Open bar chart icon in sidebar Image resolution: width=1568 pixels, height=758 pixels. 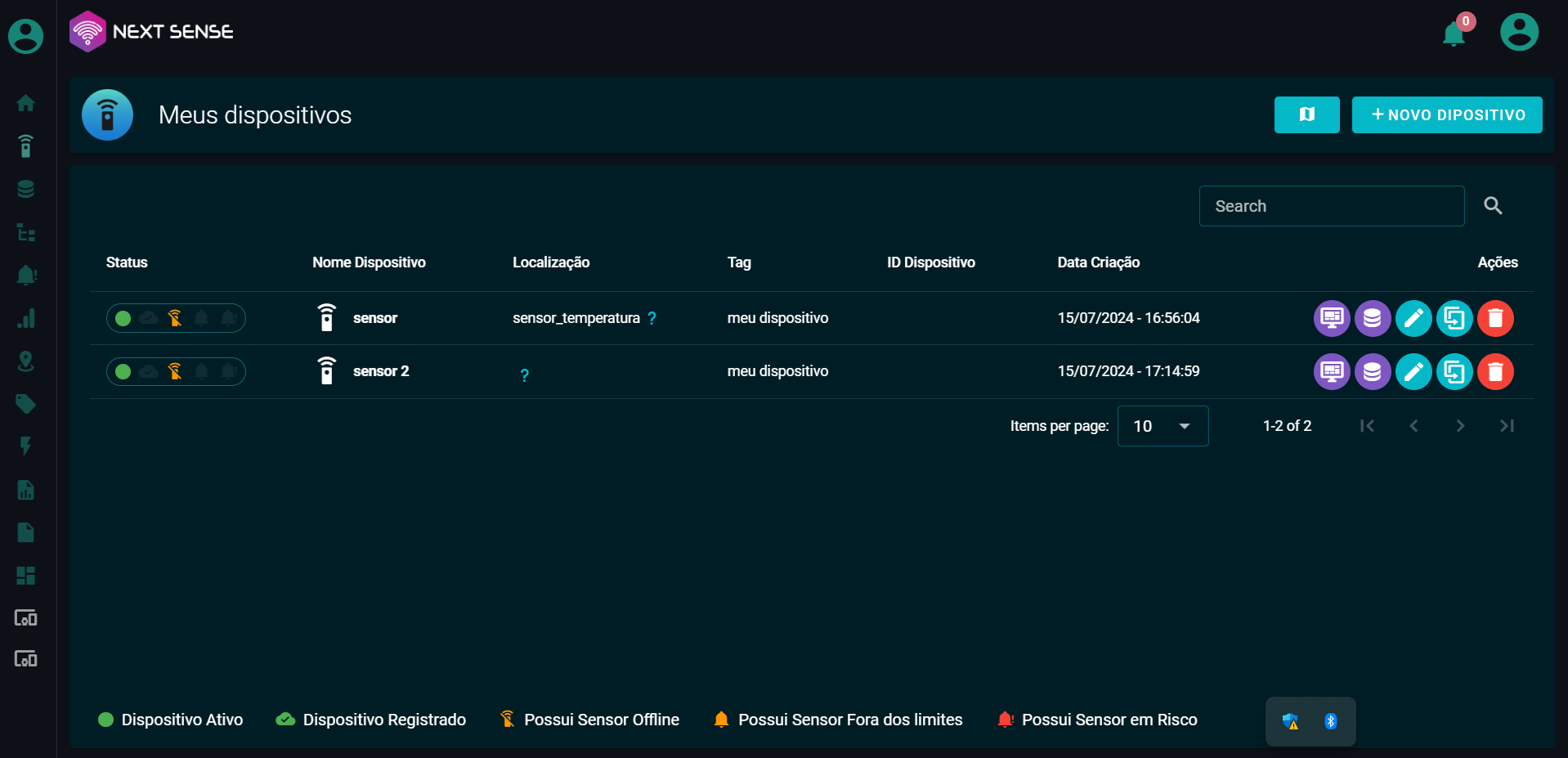coord(26,318)
